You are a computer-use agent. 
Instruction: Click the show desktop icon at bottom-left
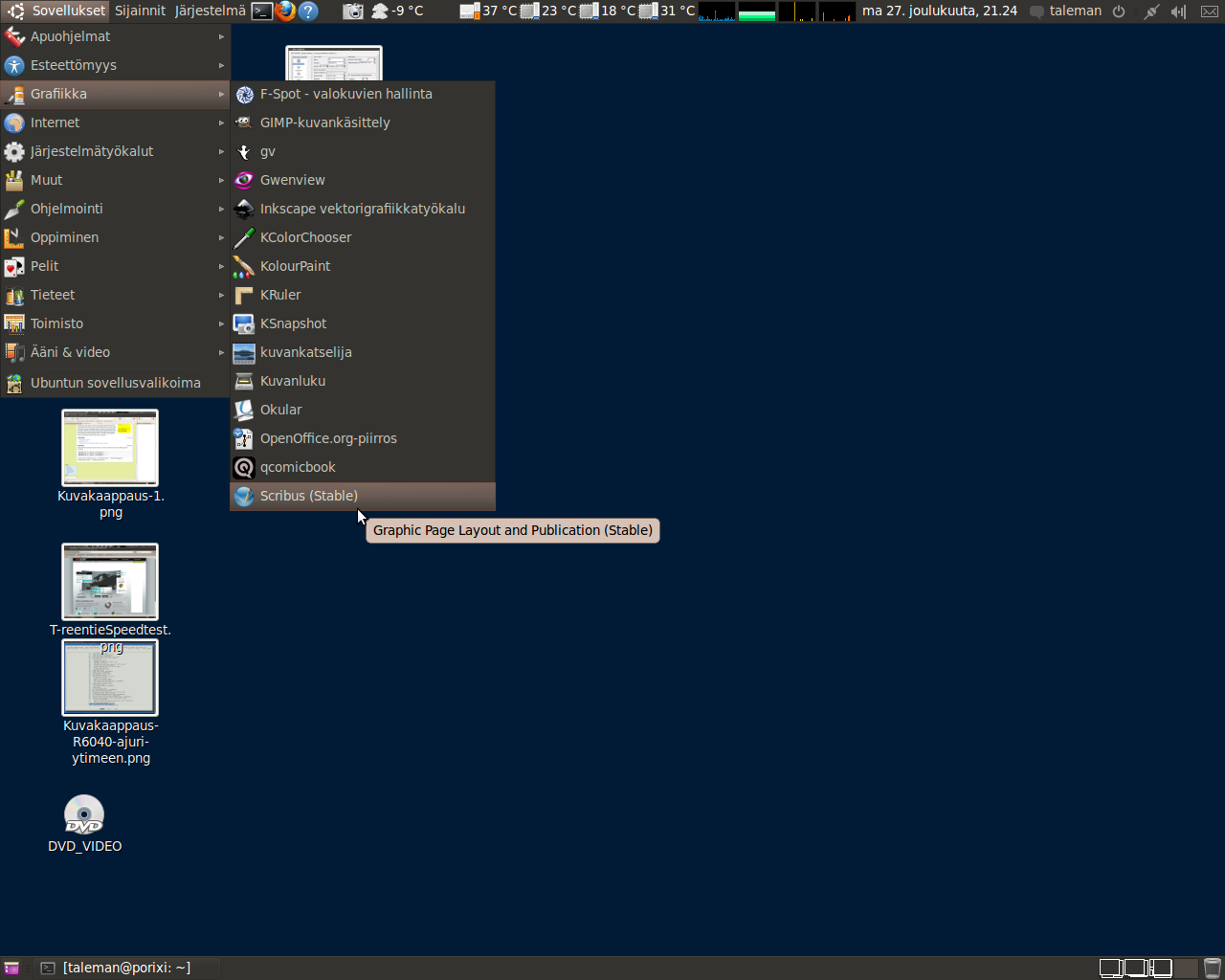pos(11,968)
